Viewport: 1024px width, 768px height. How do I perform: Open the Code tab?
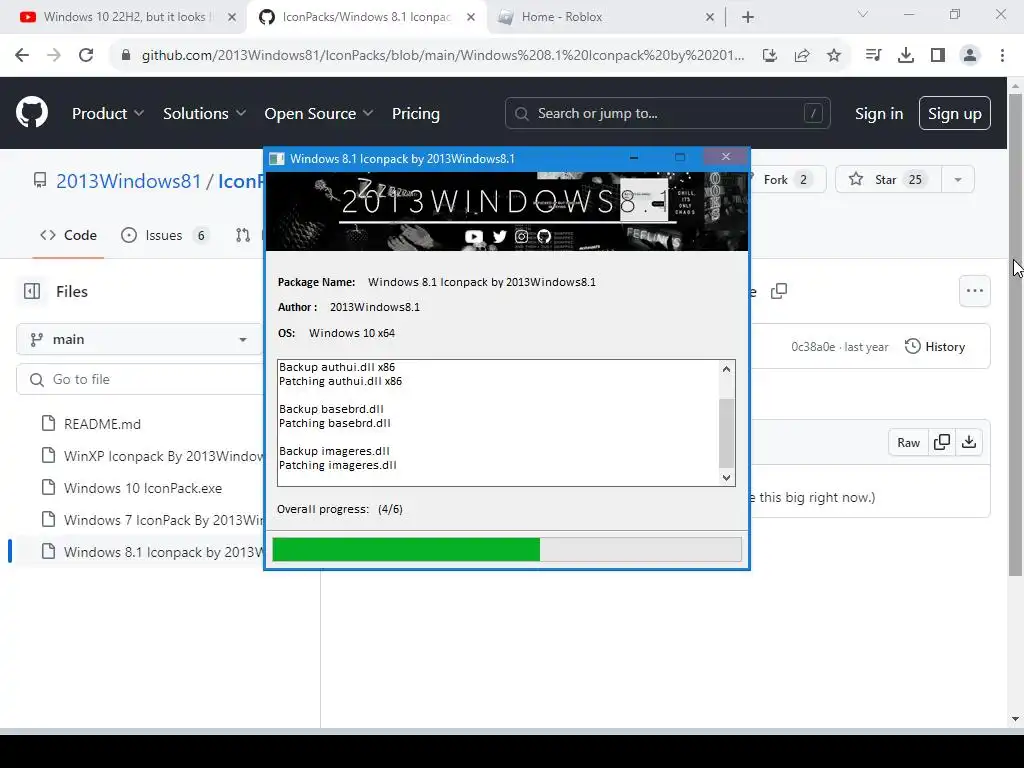pos(69,235)
